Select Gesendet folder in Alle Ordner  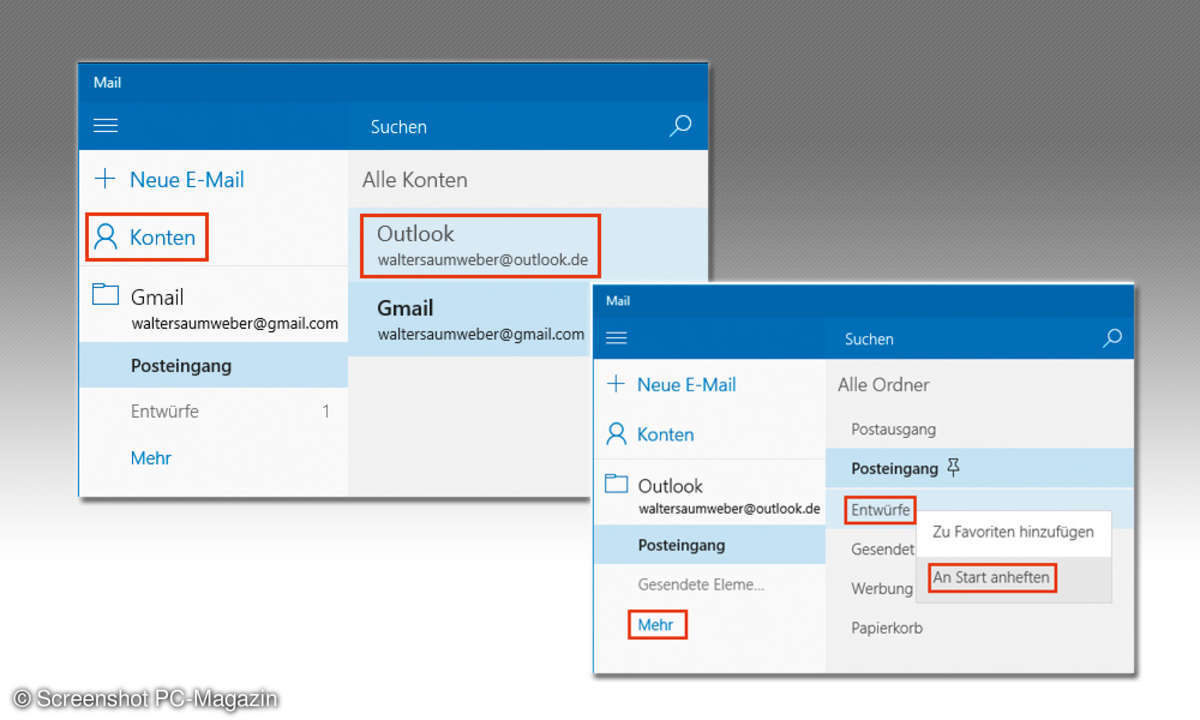point(882,549)
